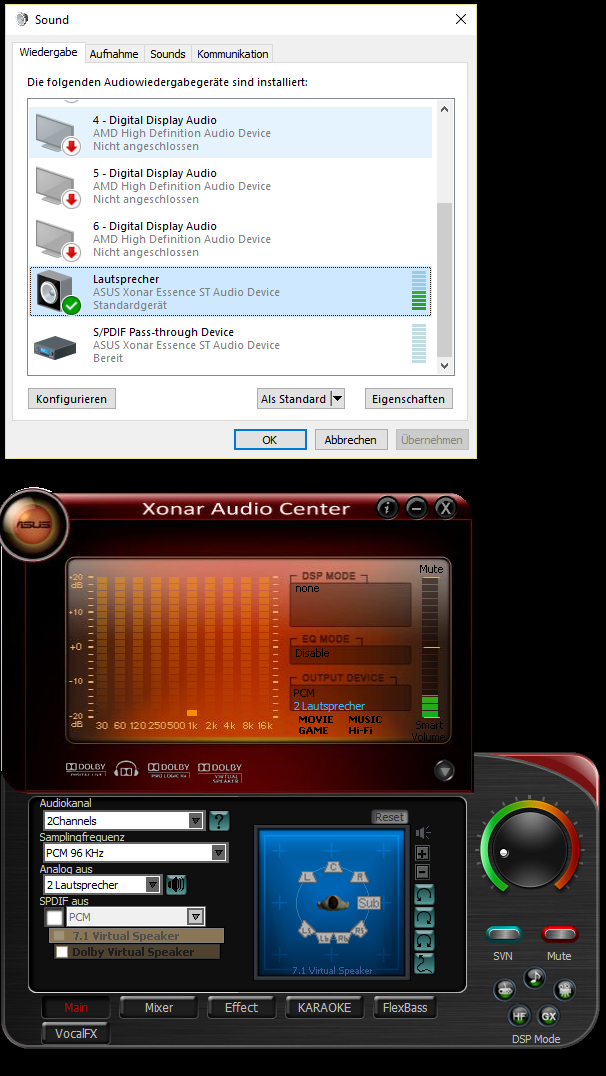This screenshot has height=1076, width=606.
Task: Toggle the SVN smart volume button
Action: [504, 935]
